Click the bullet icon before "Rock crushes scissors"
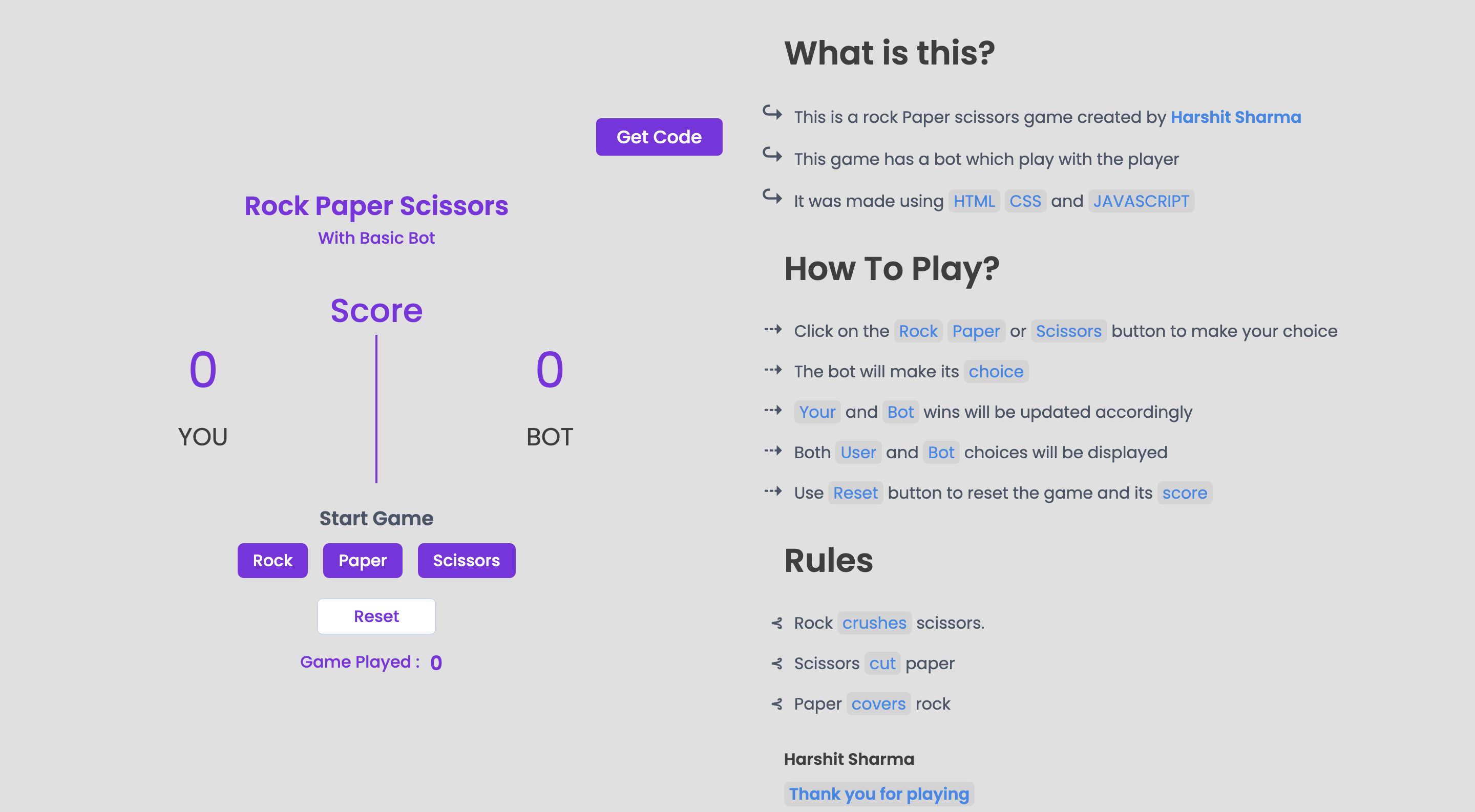The height and width of the screenshot is (812, 1475). (776, 623)
